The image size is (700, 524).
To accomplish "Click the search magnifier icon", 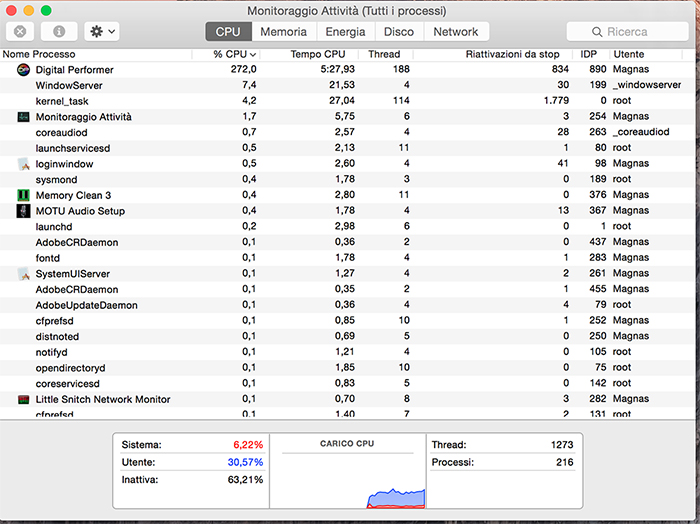I will (597, 32).
